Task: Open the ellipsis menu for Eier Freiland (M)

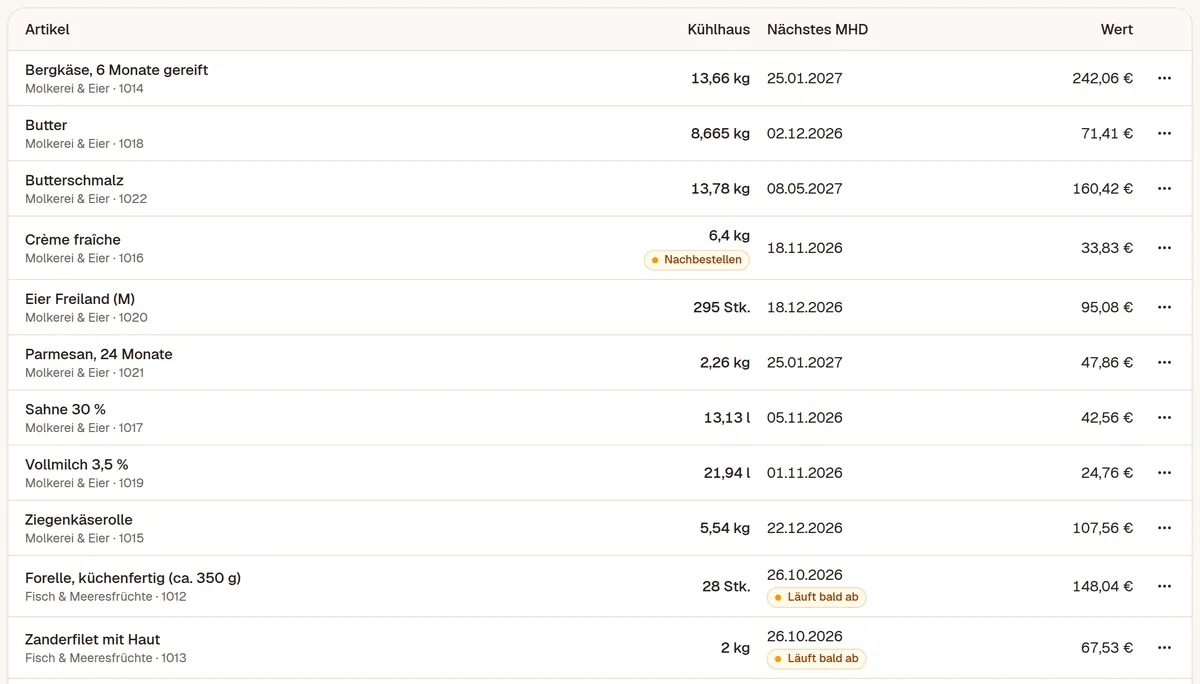Action: (x=1164, y=307)
